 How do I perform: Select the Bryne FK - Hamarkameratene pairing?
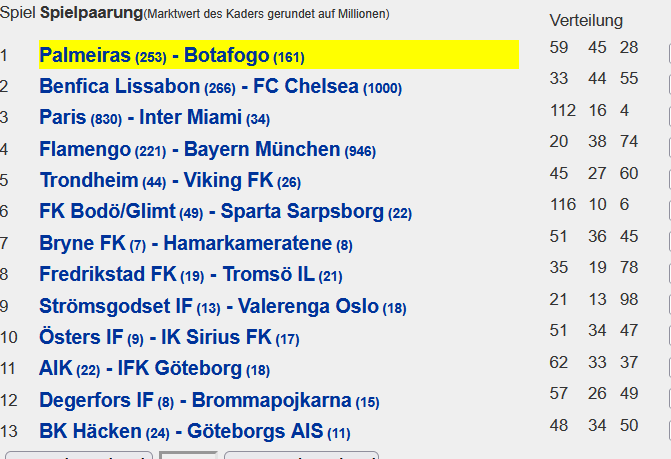[x=196, y=243]
